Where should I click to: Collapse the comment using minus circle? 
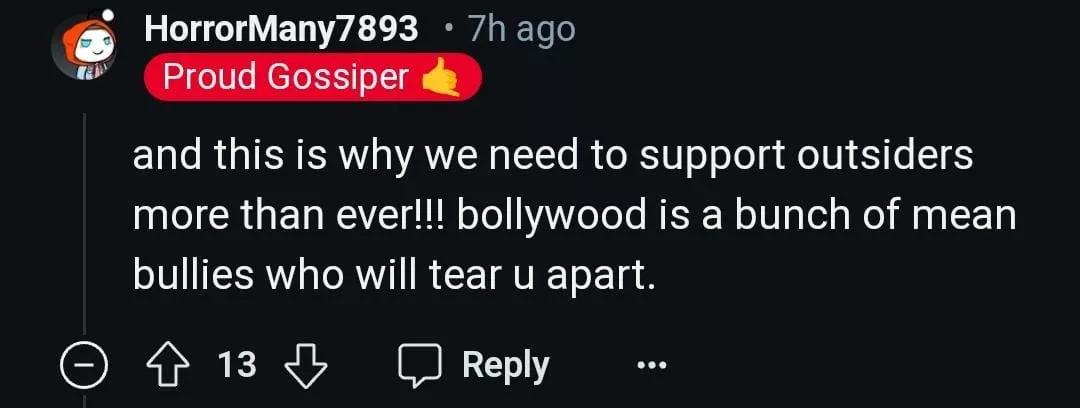(83, 366)
